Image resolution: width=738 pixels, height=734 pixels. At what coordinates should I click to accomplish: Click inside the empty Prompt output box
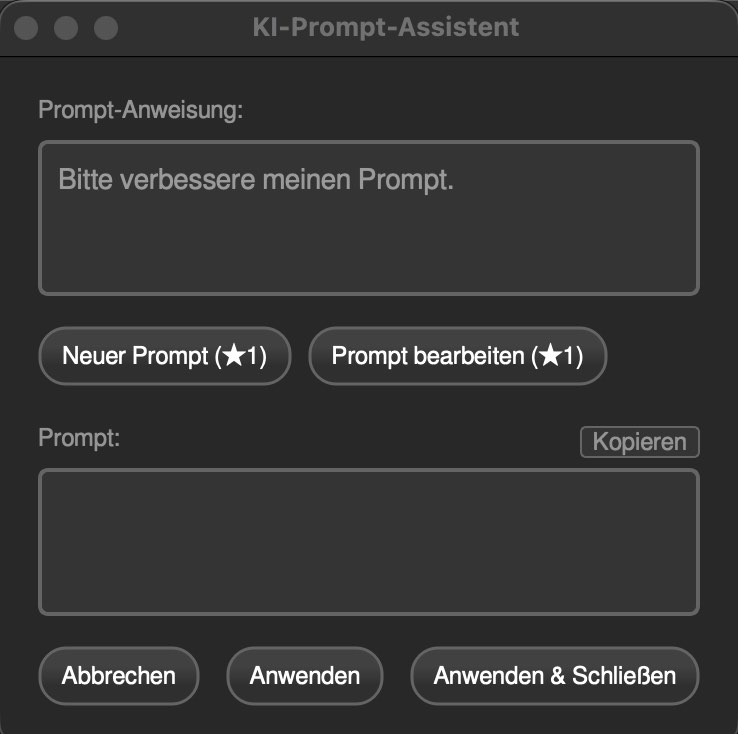[x=368, y=541]
